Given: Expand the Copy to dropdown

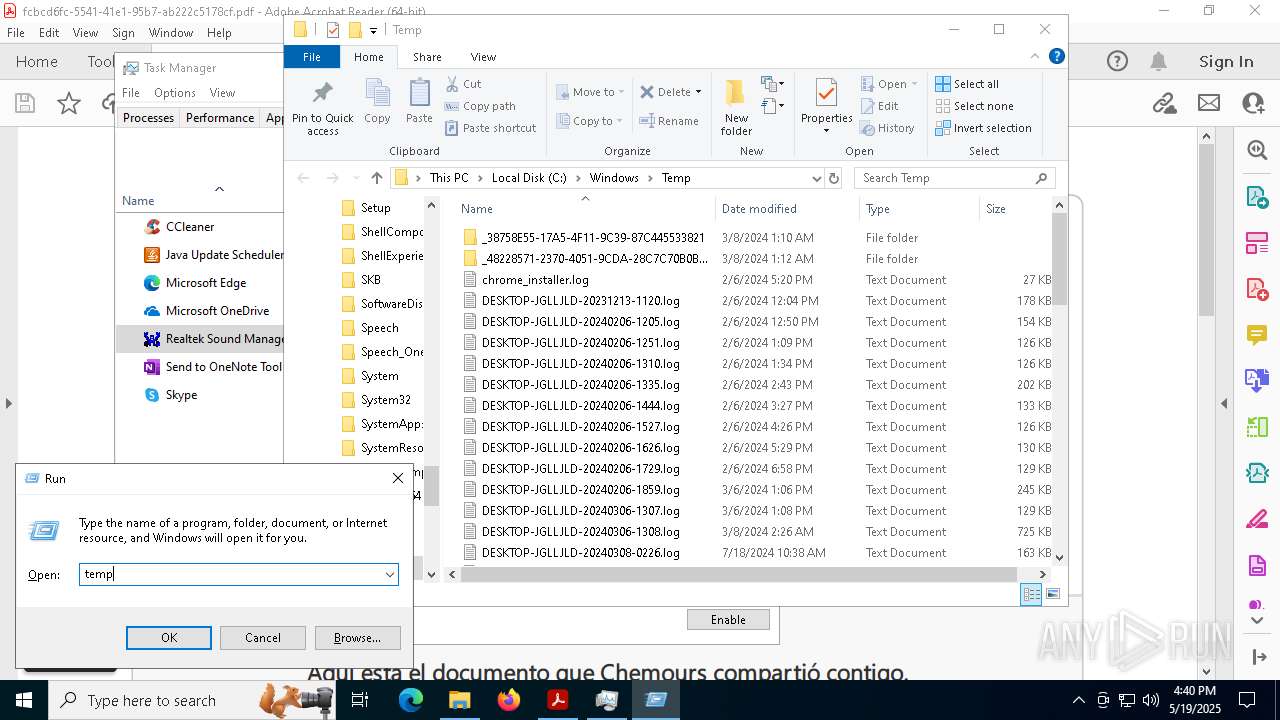Looking at the screenshot, I should click(x=619, y=121).
